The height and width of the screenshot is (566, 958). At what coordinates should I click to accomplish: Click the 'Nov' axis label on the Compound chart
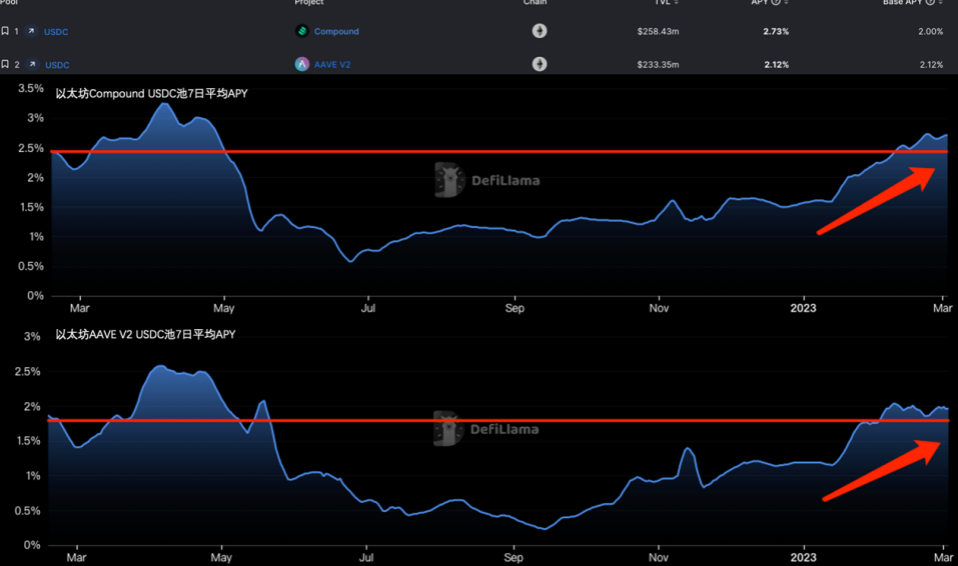coord(659,308)
